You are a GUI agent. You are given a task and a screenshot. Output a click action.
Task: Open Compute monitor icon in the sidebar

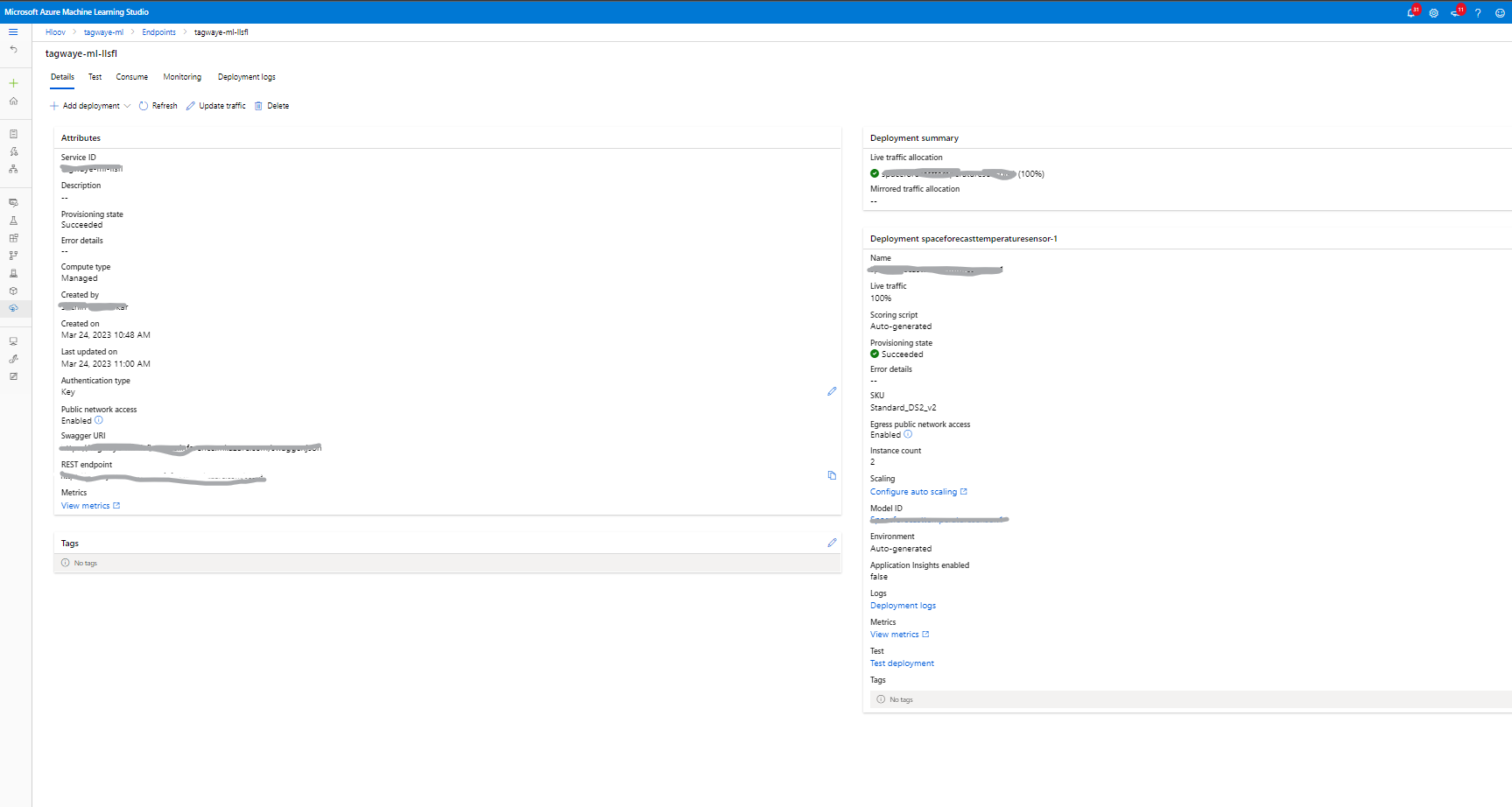13,341
